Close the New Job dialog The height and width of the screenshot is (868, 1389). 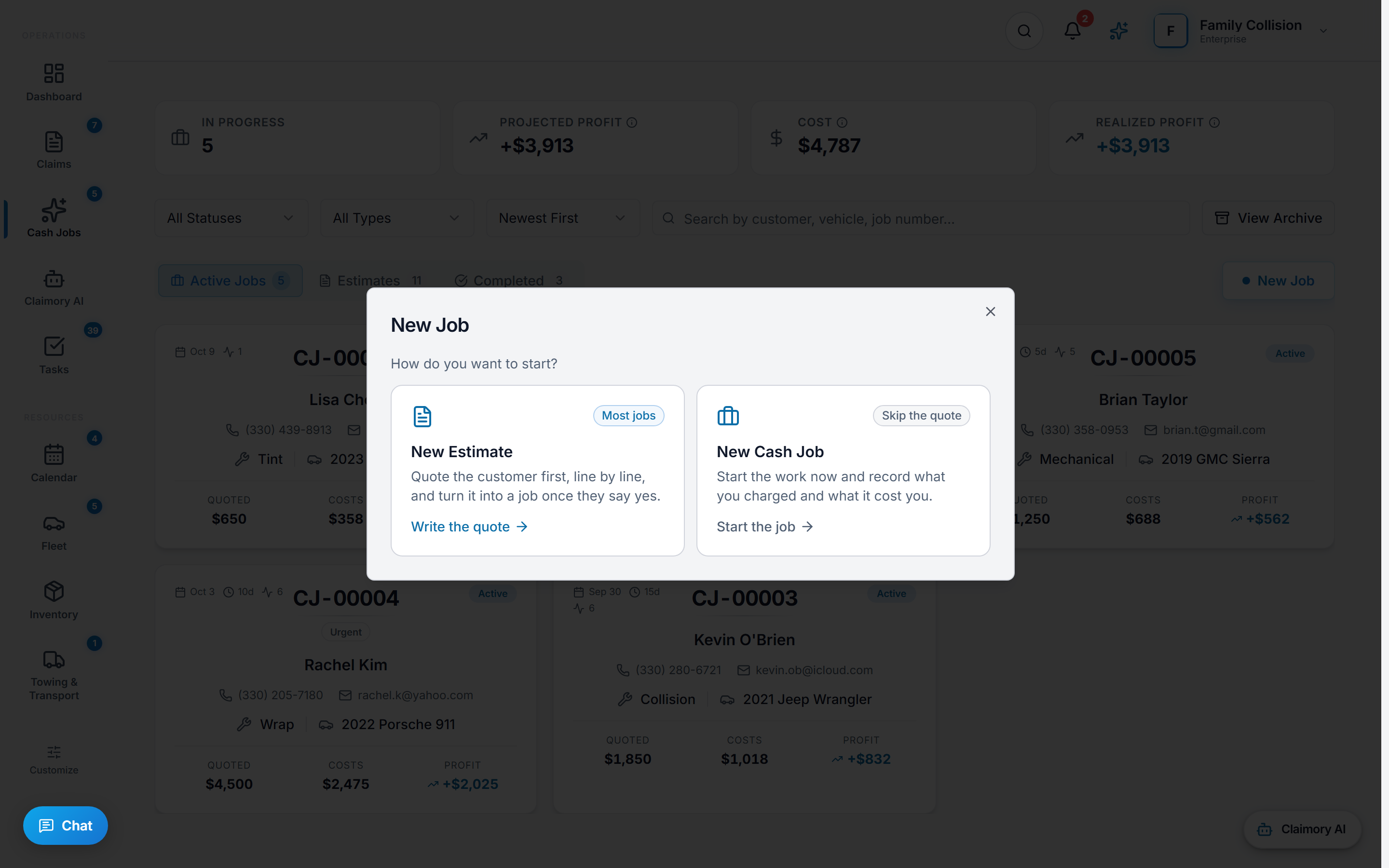[x=990, y=312]
